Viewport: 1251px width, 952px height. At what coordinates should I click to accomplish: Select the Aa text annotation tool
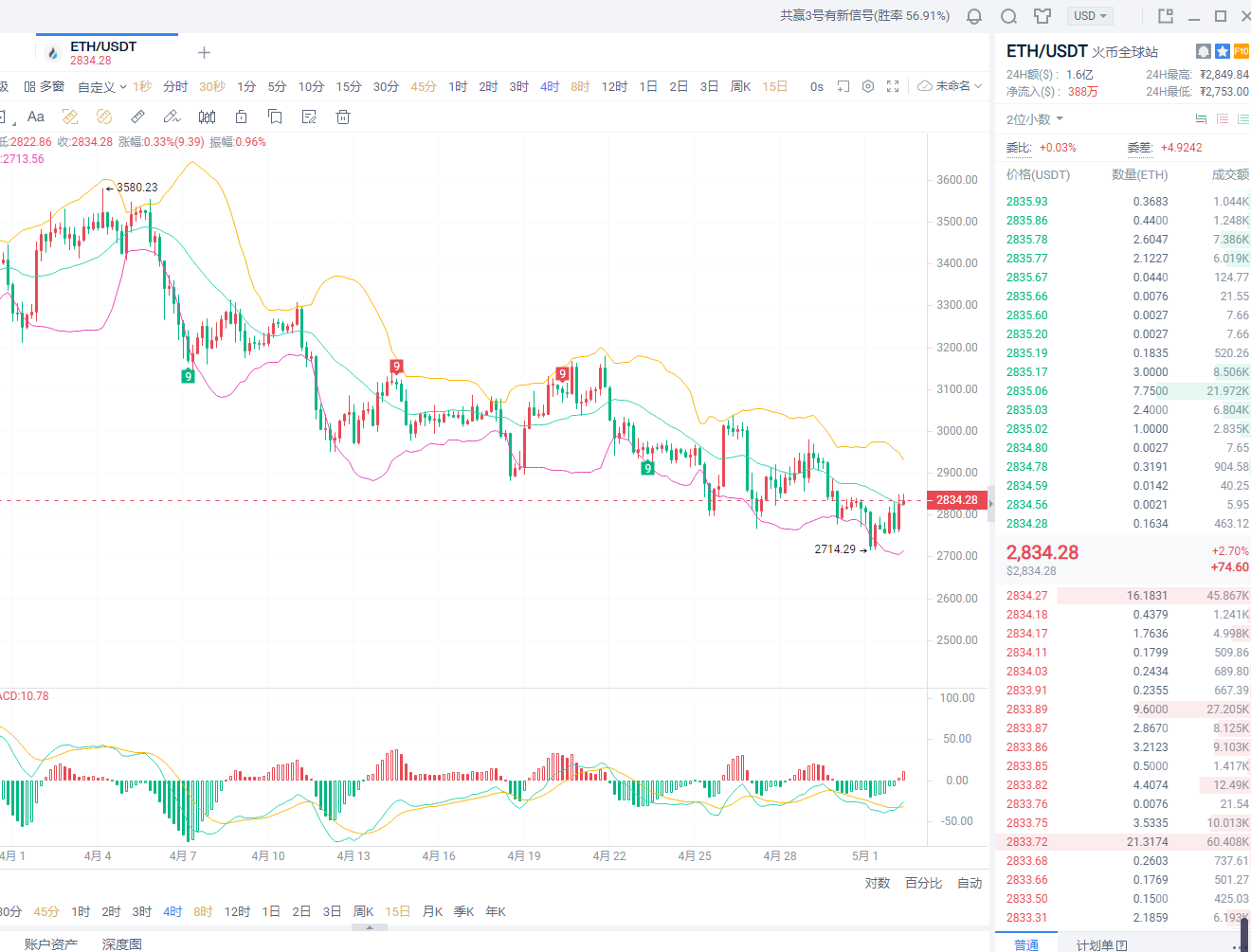click(x=36, y=117)
